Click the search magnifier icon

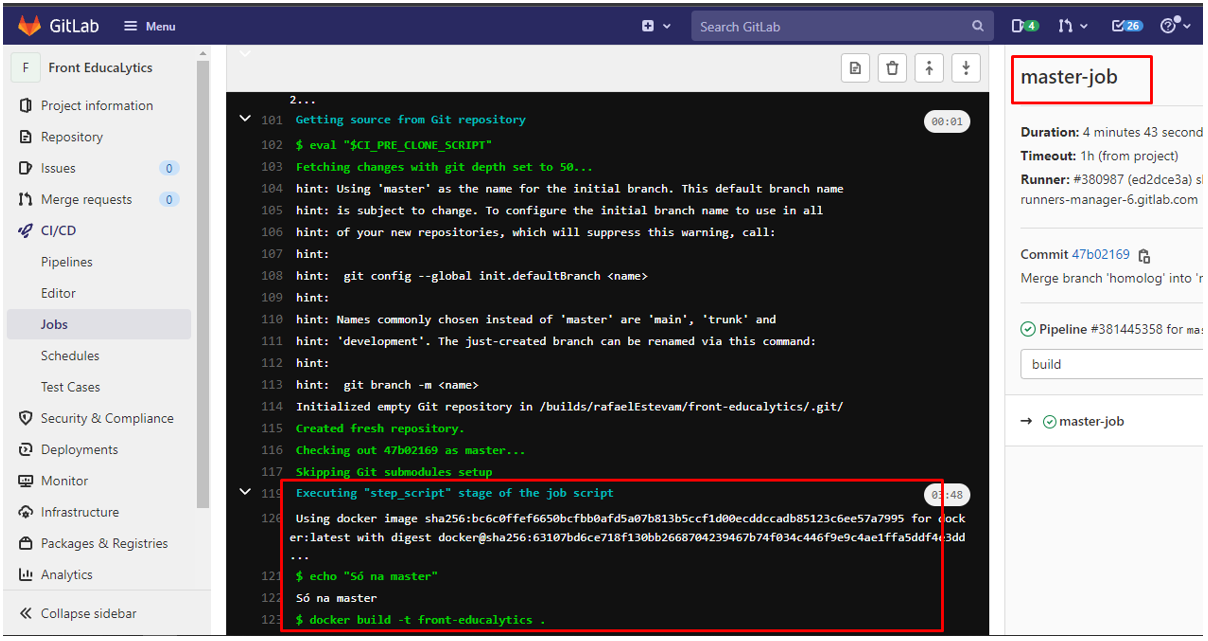(x=978, y=26)
